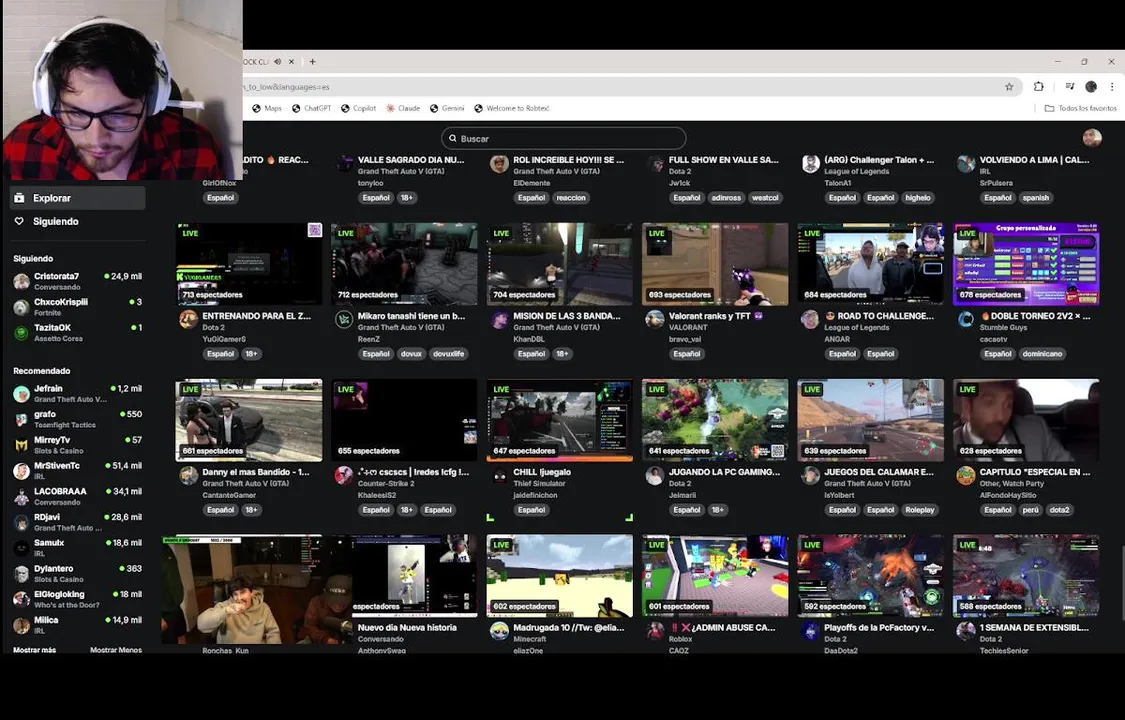The width and height of the screenshot is (1125, 720).
Task: Open Dylantero recommended channel
Action: 77,574
